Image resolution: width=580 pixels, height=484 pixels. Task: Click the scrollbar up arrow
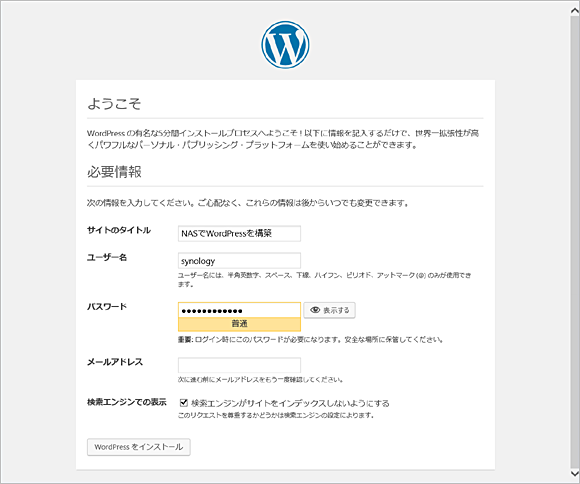(x=575, y=11)
